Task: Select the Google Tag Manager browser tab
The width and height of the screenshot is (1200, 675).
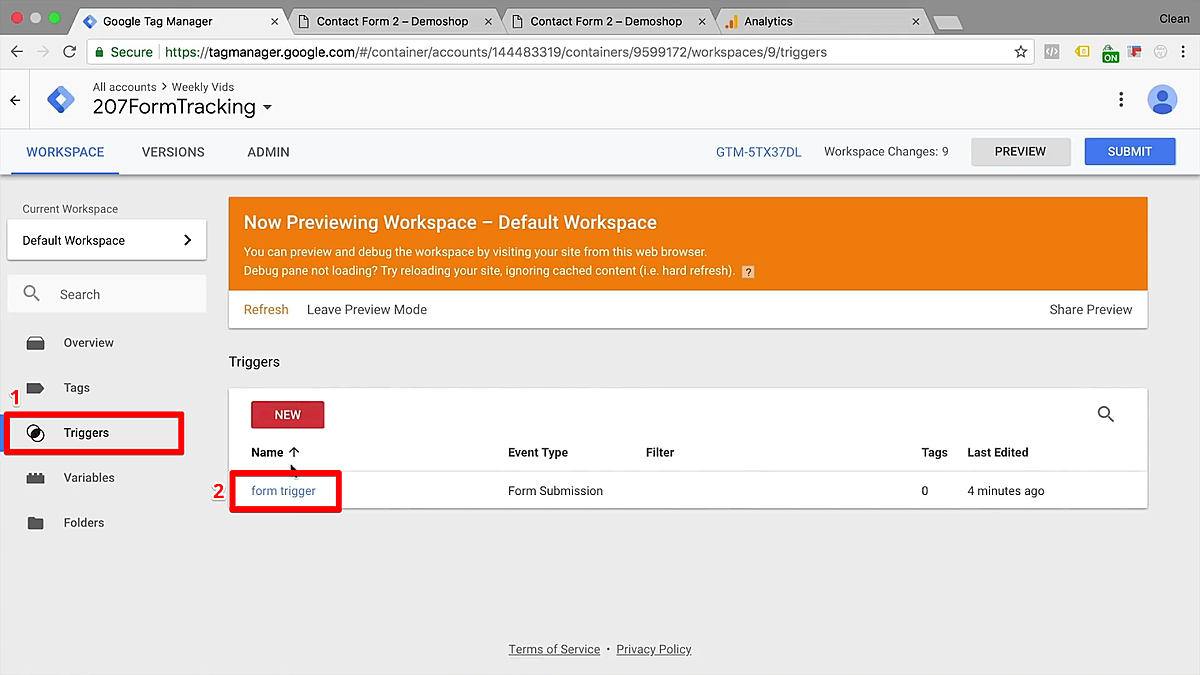Action: click(x=178, y=21)
